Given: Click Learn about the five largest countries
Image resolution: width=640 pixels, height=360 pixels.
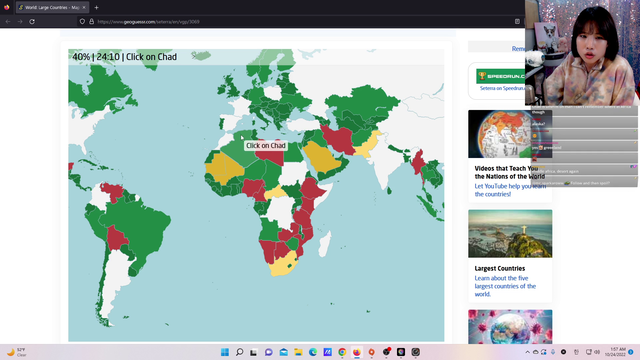Looking at the screenshot, I should point(505,286).
